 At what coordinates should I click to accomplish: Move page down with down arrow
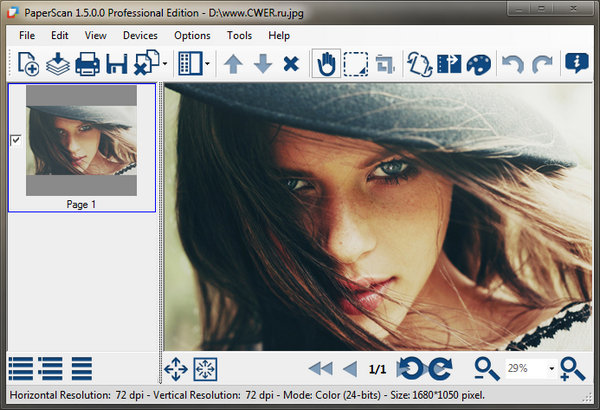pyautogui.click(x=263, y=64)
